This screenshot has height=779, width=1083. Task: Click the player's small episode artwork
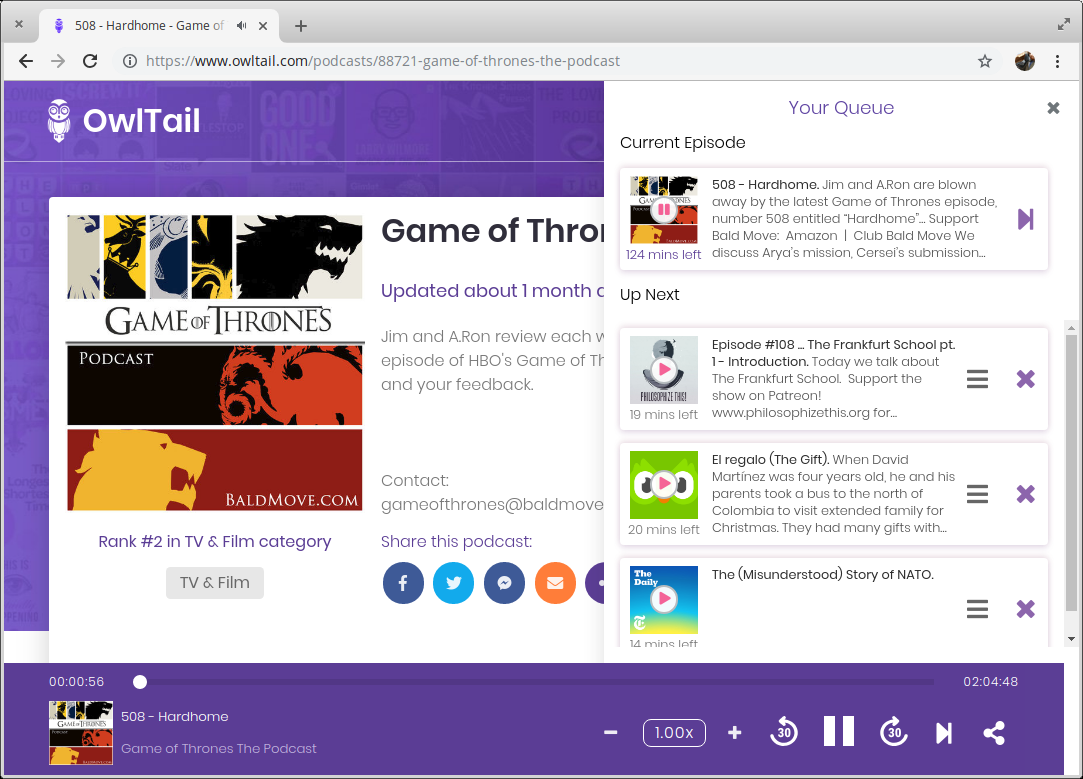click(x=81, y=733)
